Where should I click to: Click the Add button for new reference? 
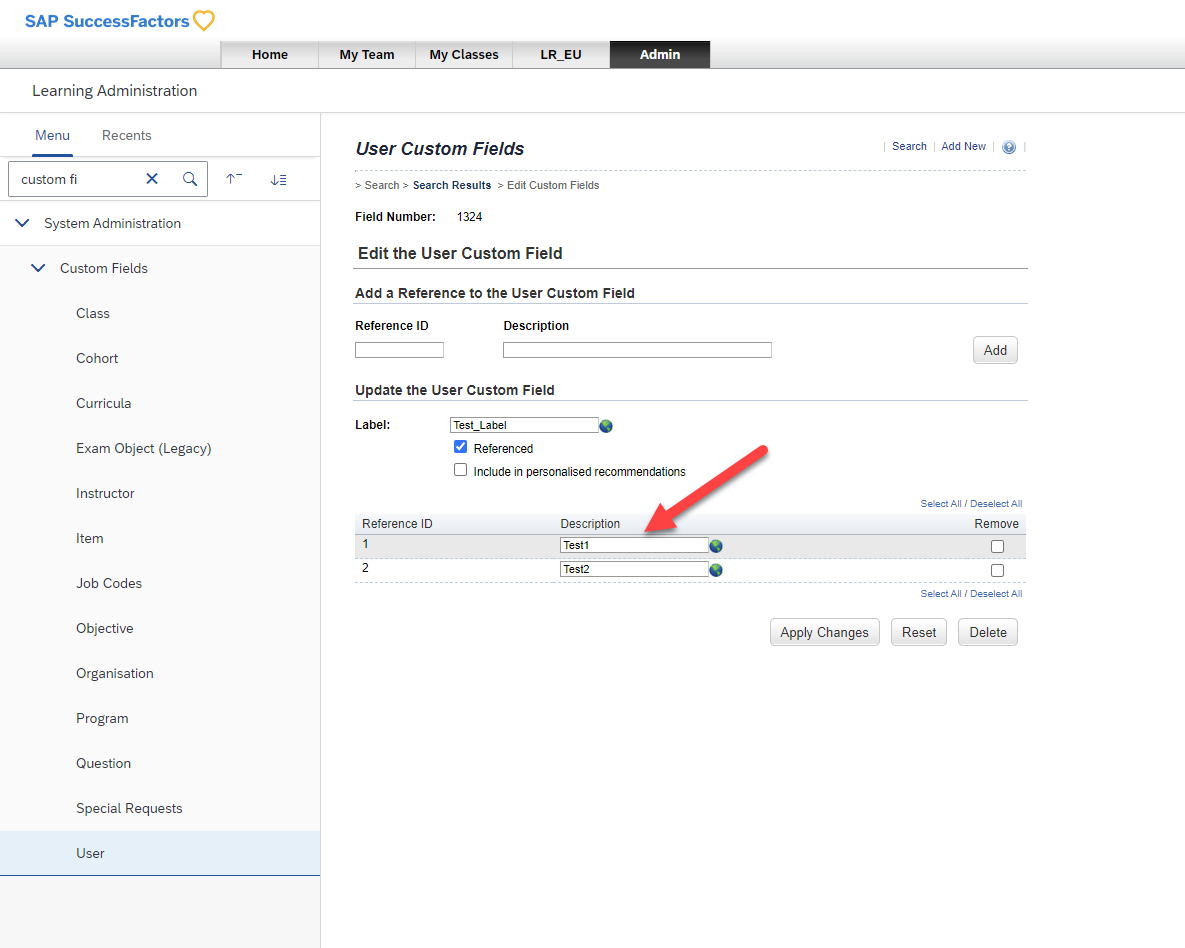pyautogui.click(x=995, y=350)
